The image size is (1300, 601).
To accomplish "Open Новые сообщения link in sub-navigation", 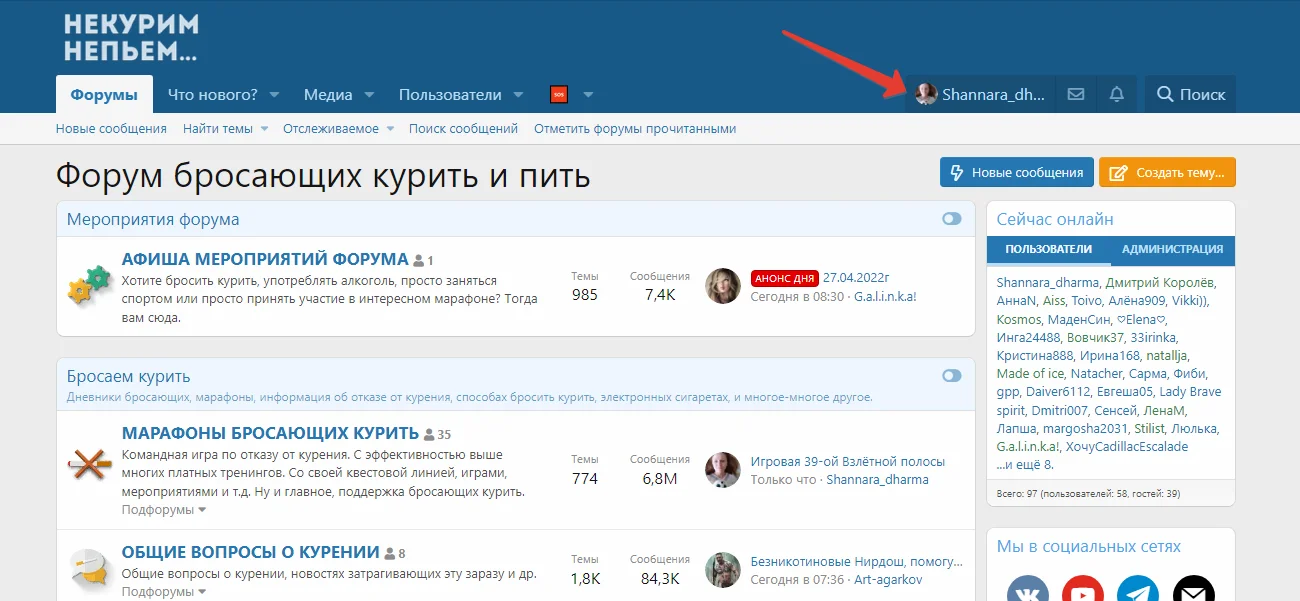I will click(111, 128).
